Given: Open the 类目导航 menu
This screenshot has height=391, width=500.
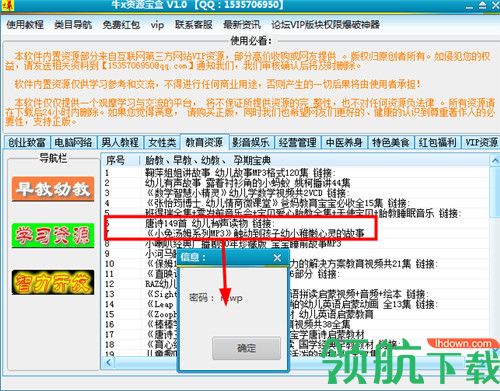Looking at the screenshot, I should coord(73,25).
